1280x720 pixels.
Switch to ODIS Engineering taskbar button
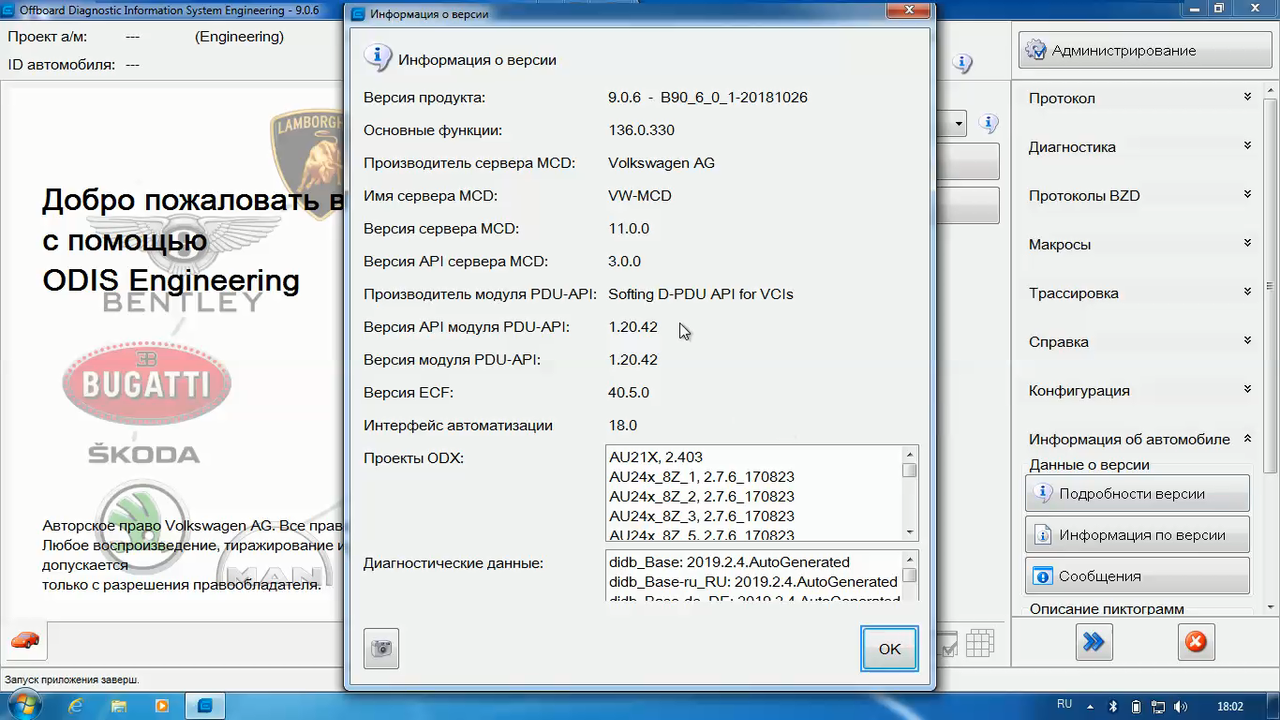pyautogui.click(x=206, y=706)
